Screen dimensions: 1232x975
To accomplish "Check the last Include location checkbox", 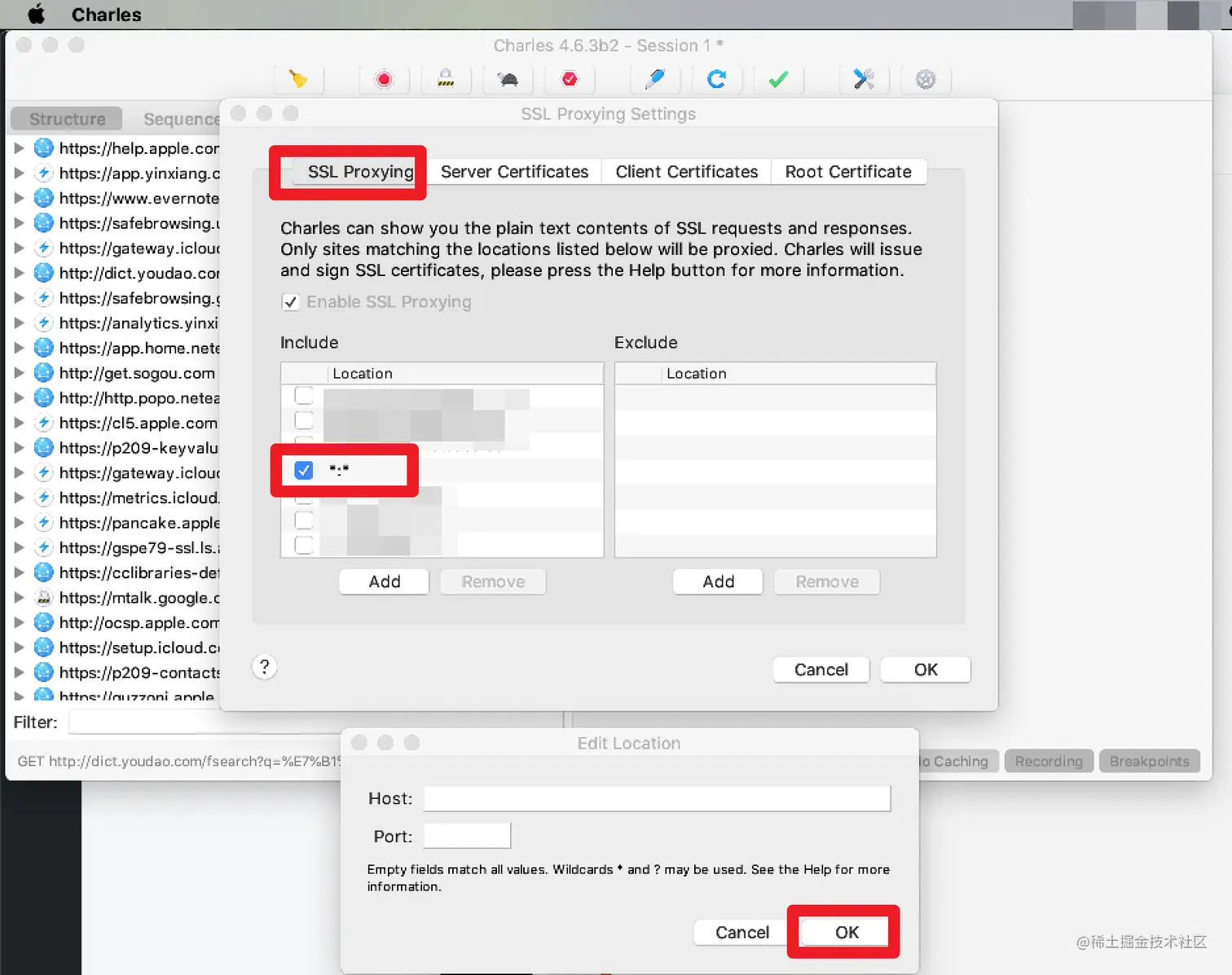I will [303, 545].
